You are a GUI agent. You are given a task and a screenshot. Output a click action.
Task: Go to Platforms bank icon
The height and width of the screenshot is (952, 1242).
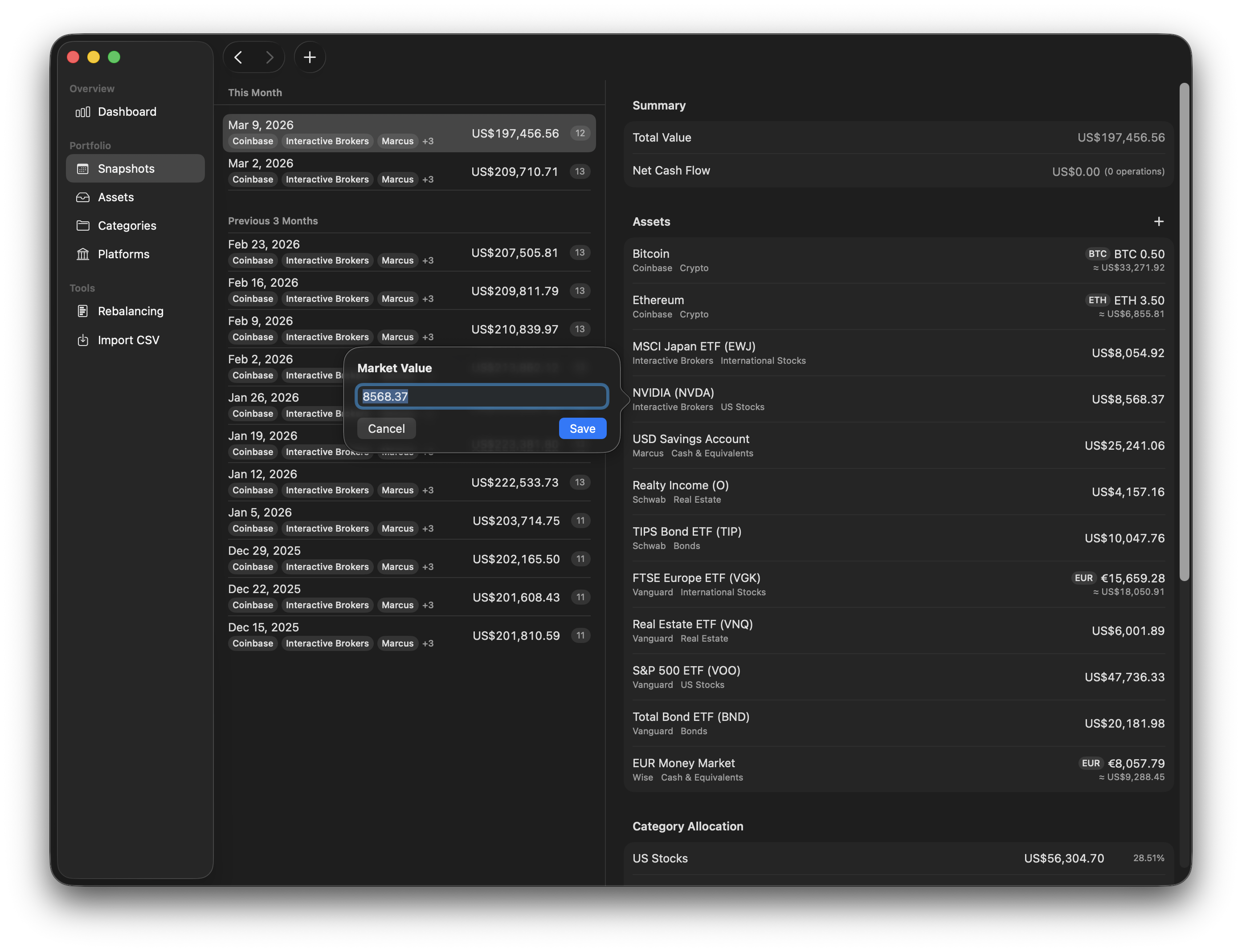[83, 254]
